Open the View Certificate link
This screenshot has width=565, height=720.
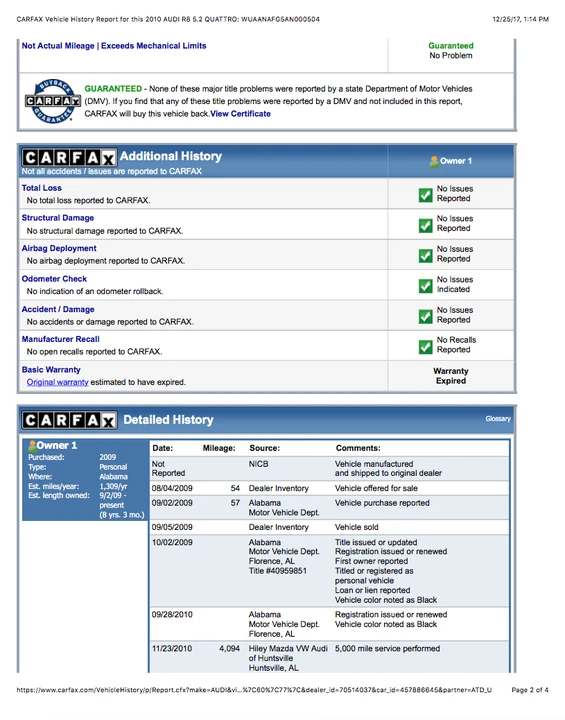point(240,114)
